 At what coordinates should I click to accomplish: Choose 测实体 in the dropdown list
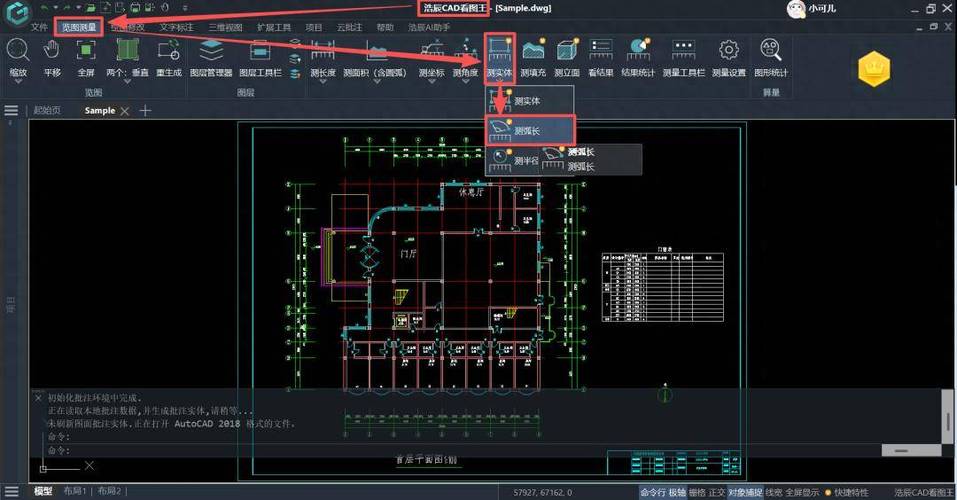(x=530, y=101)
